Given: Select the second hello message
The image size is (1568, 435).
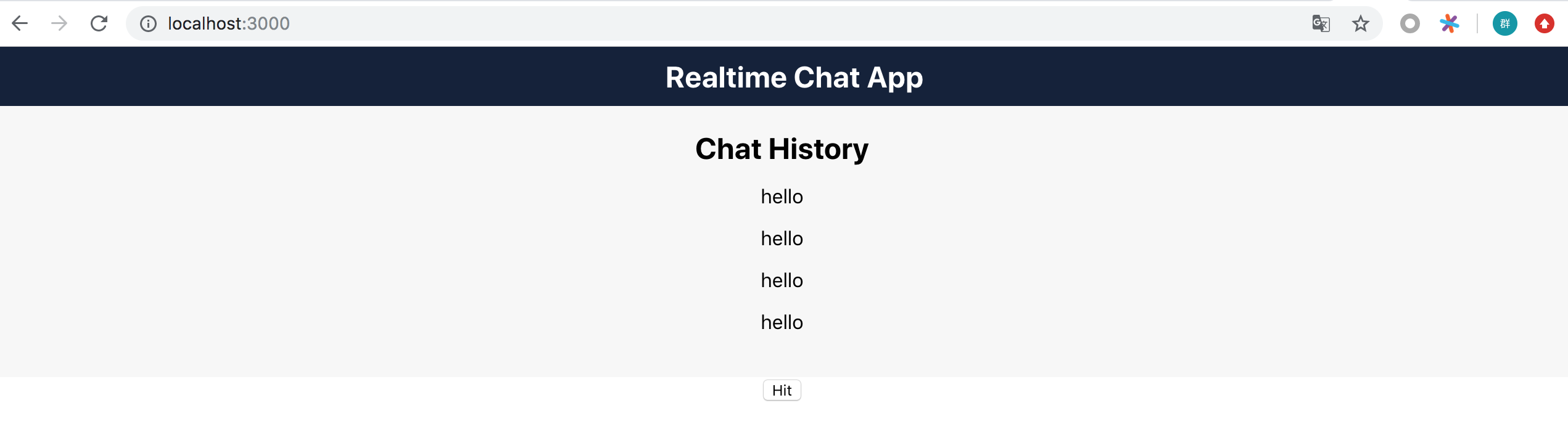Looking at the screenshot, I should 782,238.
